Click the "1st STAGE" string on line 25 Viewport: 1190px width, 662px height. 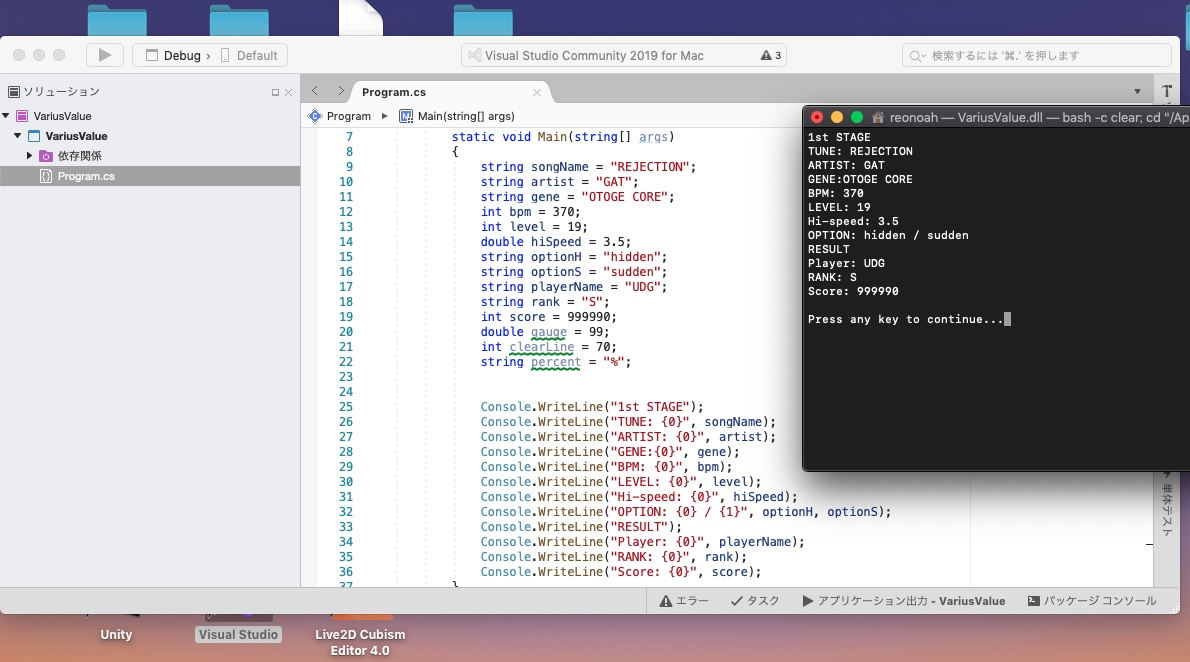[650, 407]
